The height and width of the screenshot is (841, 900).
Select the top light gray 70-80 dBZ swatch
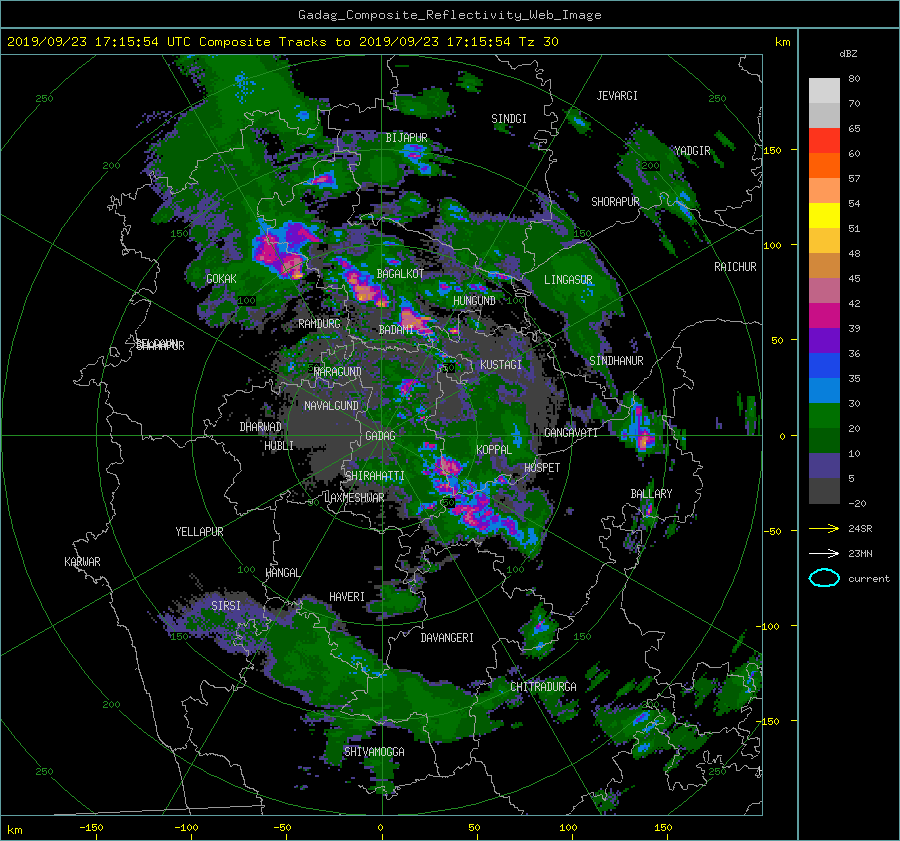(x=824, y=91)
